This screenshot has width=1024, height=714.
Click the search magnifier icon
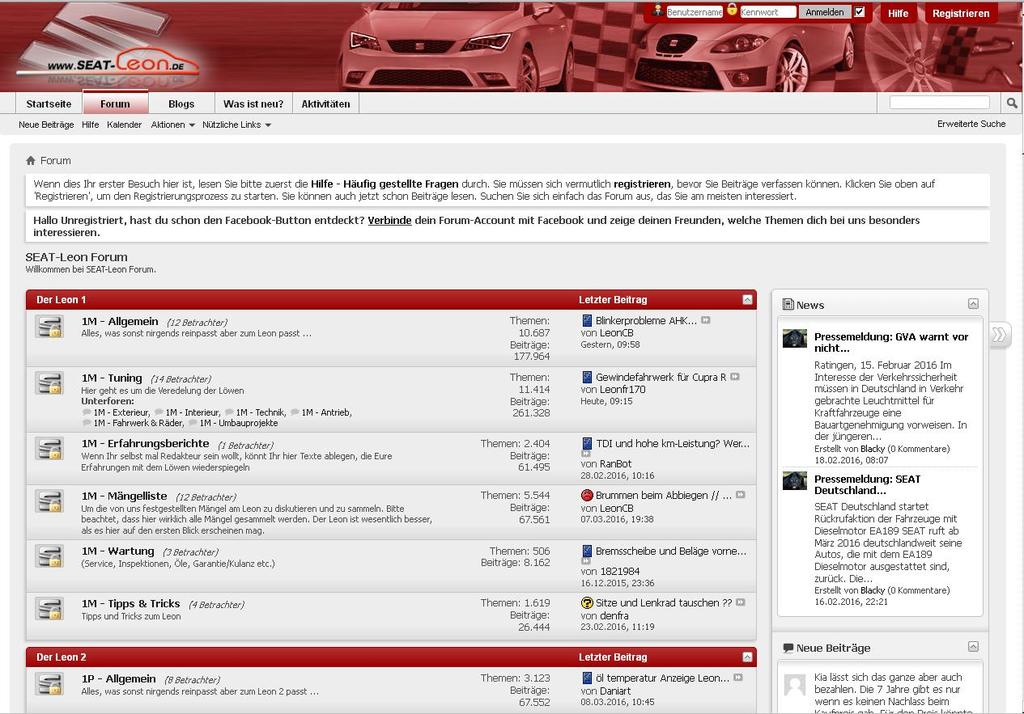[1012, 103]
